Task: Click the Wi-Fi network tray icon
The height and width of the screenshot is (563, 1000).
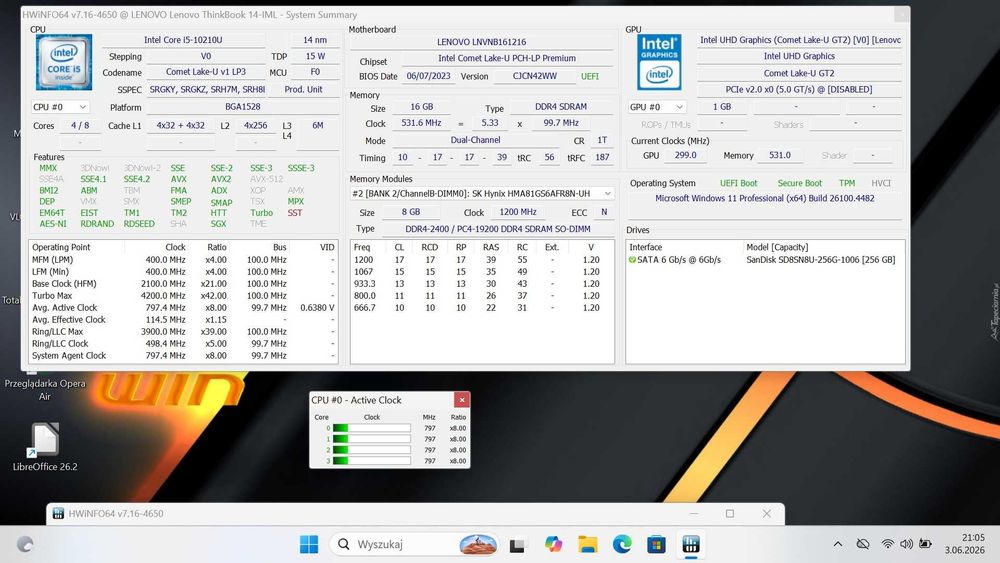Action: [887, 545]
